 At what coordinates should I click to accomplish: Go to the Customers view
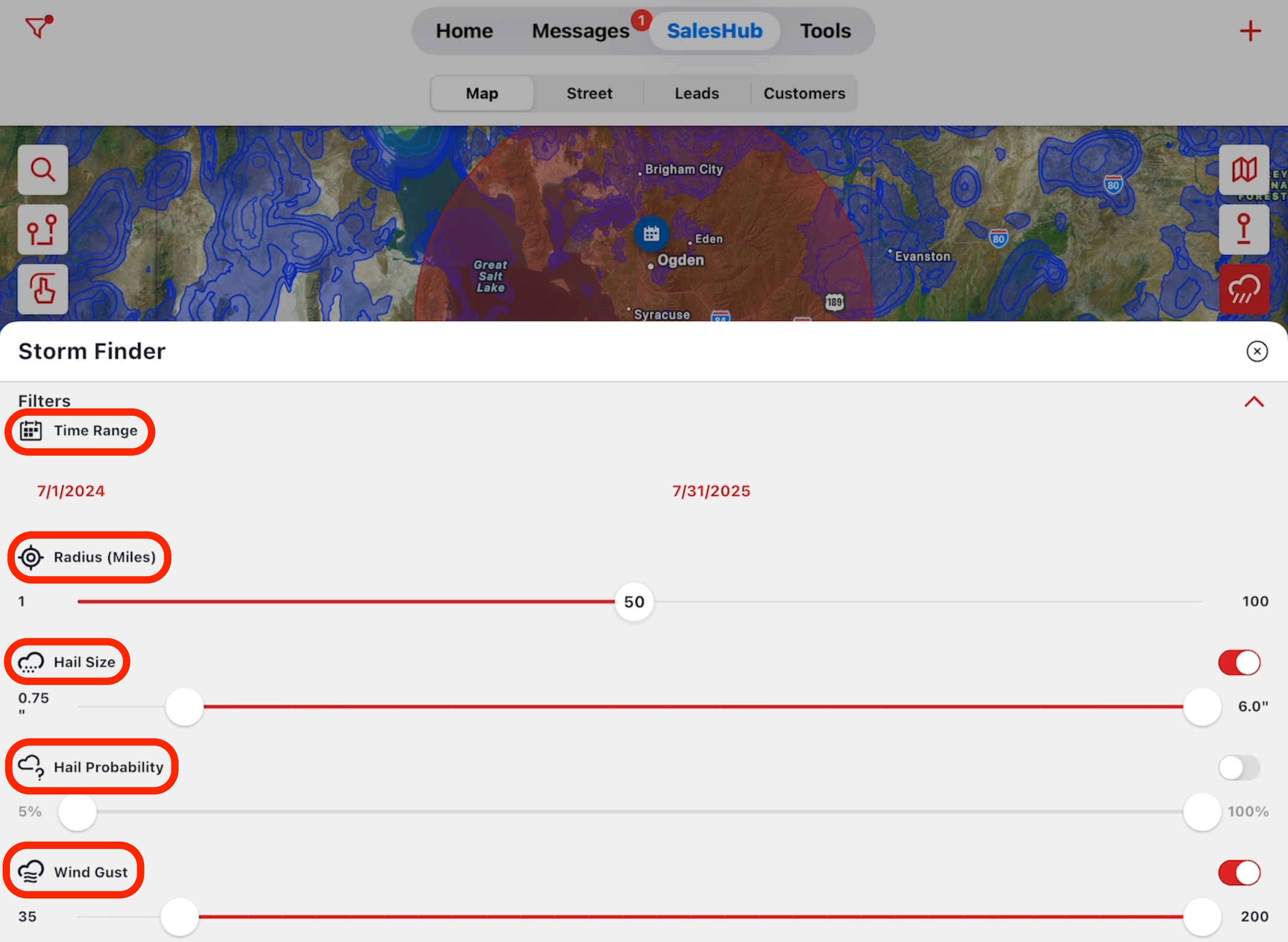tap(804, 93)
